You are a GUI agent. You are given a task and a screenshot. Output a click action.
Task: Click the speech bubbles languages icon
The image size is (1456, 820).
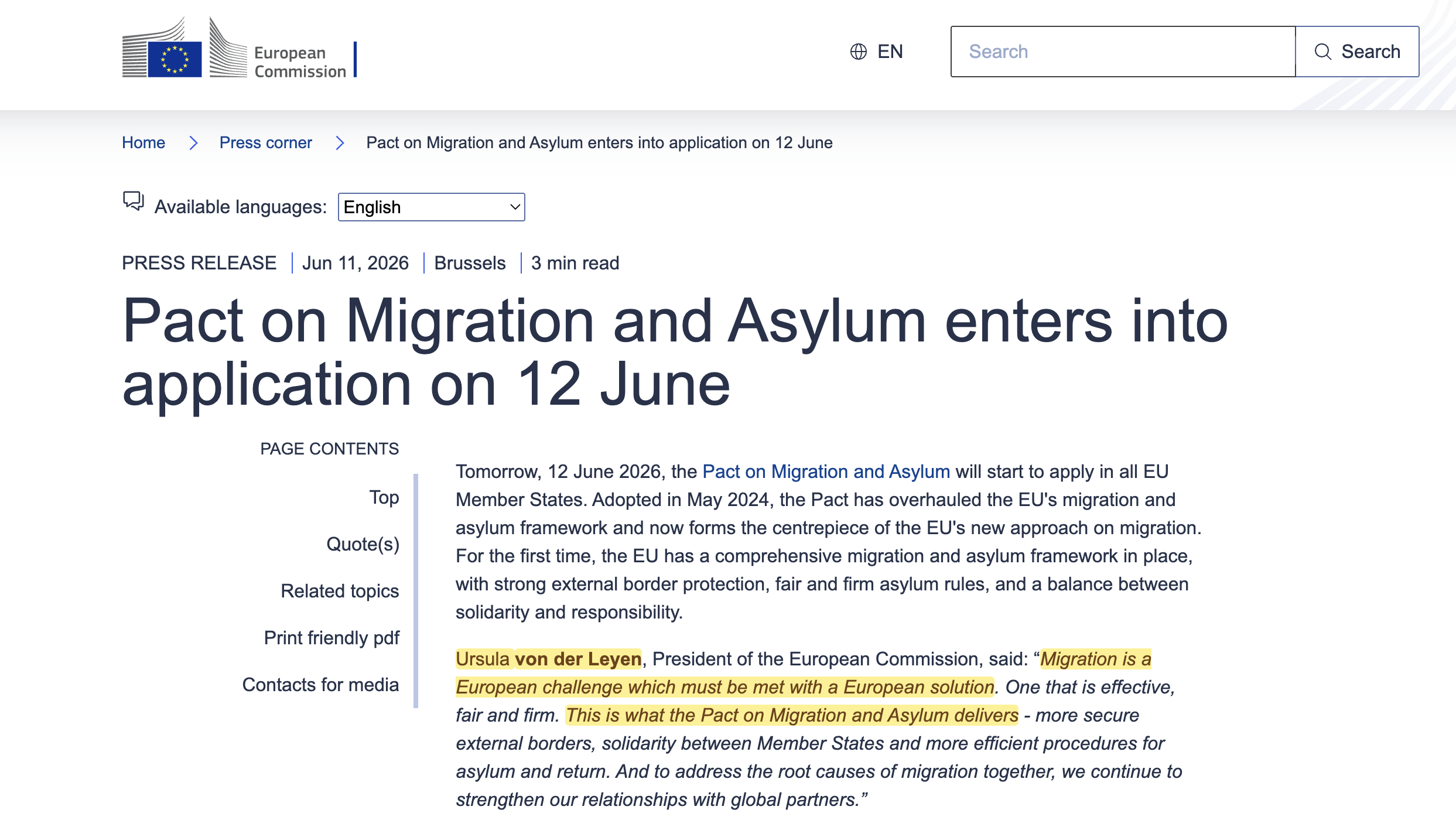point(133,201)
